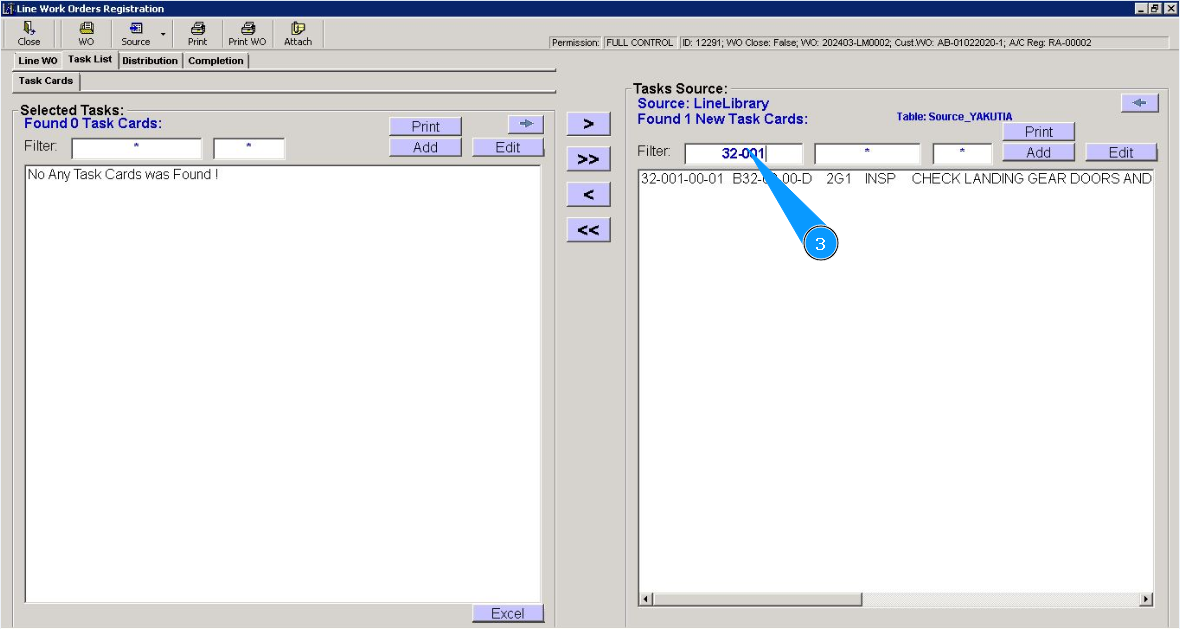Click 'Found 0 Task Cards:' text
Viewport: 1180px width, 629px height.
click(x=93, y=123)
